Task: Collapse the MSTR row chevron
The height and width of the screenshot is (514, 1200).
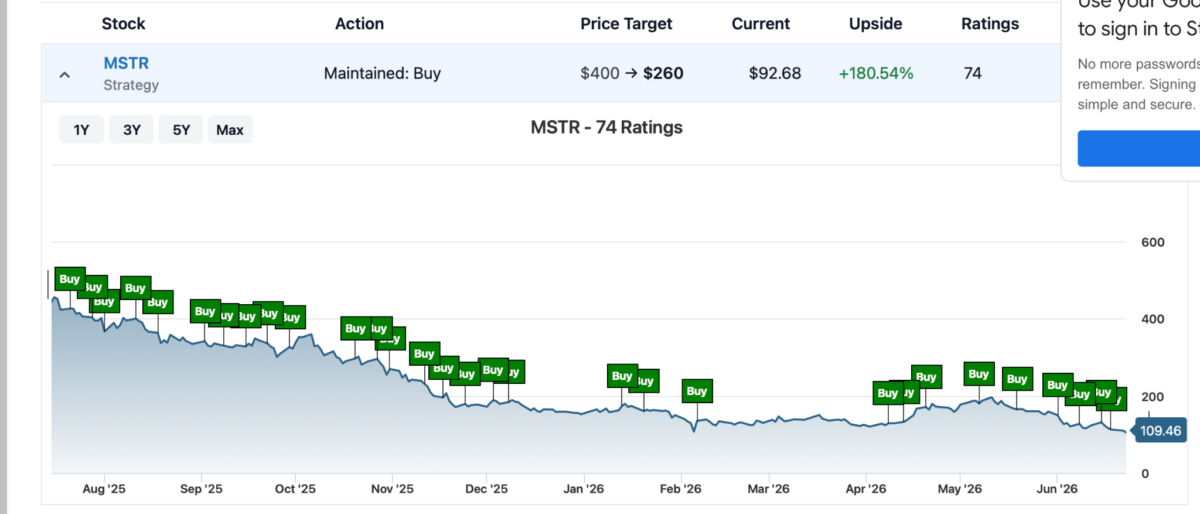Action: (x=64, y=74)
